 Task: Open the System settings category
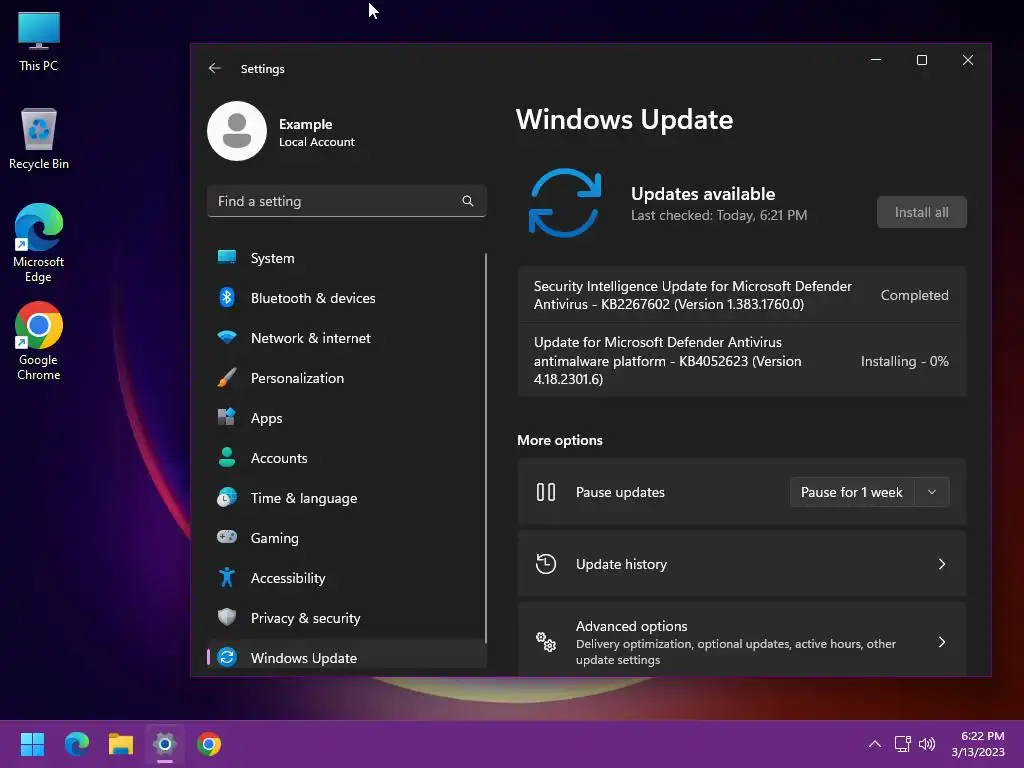(346, 257)
